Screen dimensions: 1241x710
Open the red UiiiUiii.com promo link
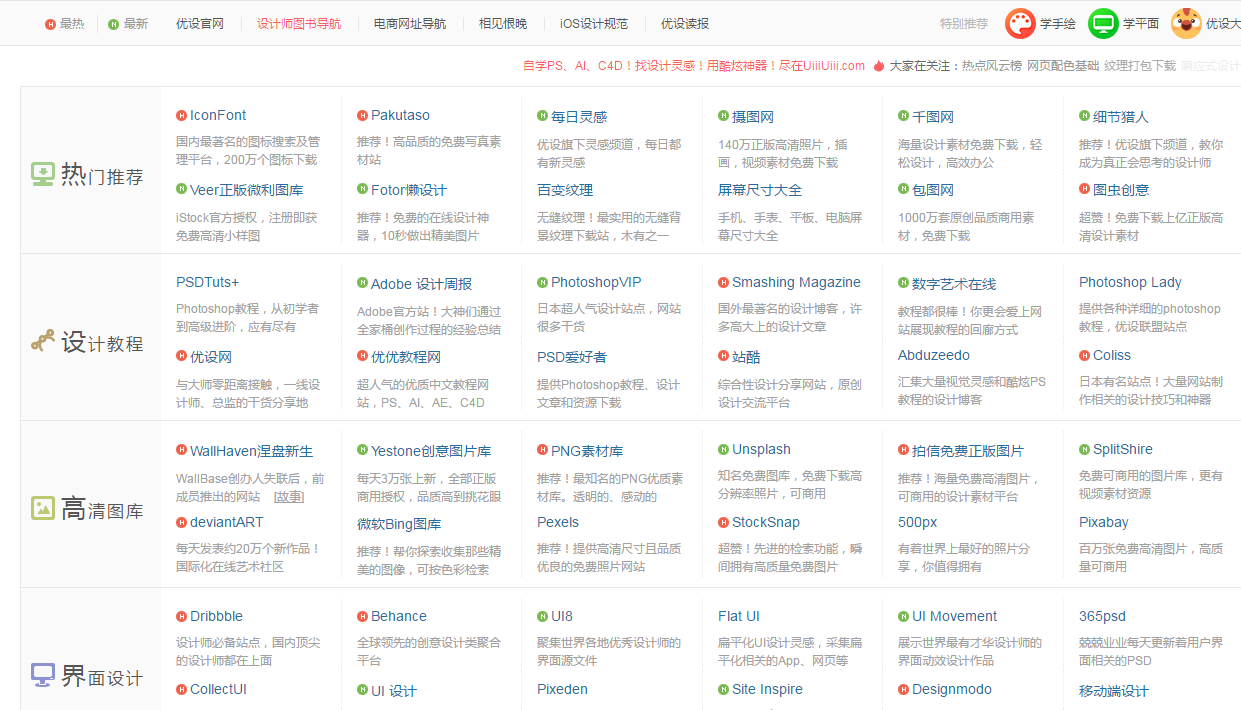point(694,66)
